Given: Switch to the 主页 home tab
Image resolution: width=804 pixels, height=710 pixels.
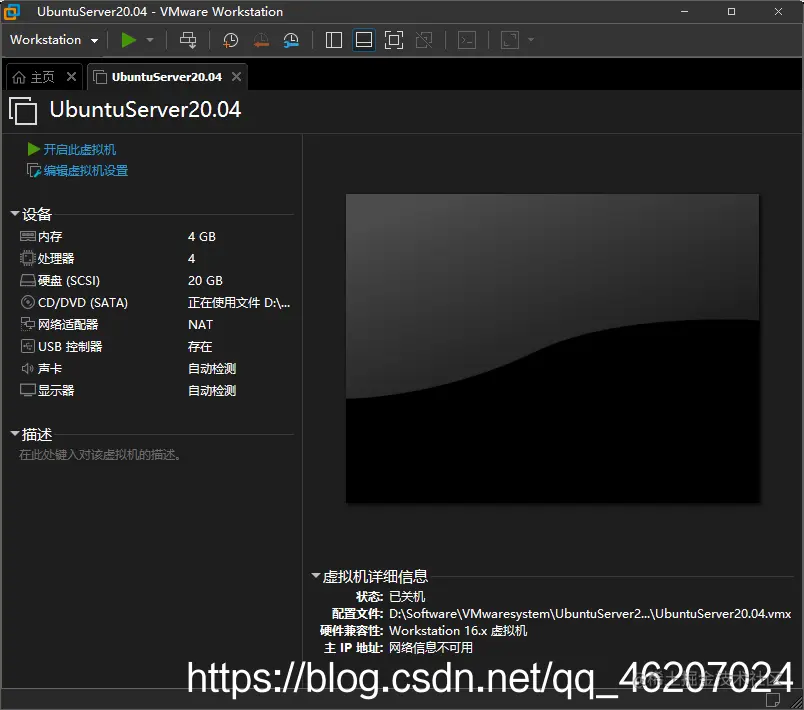Looking at the screenshot, I should (33, 77).
